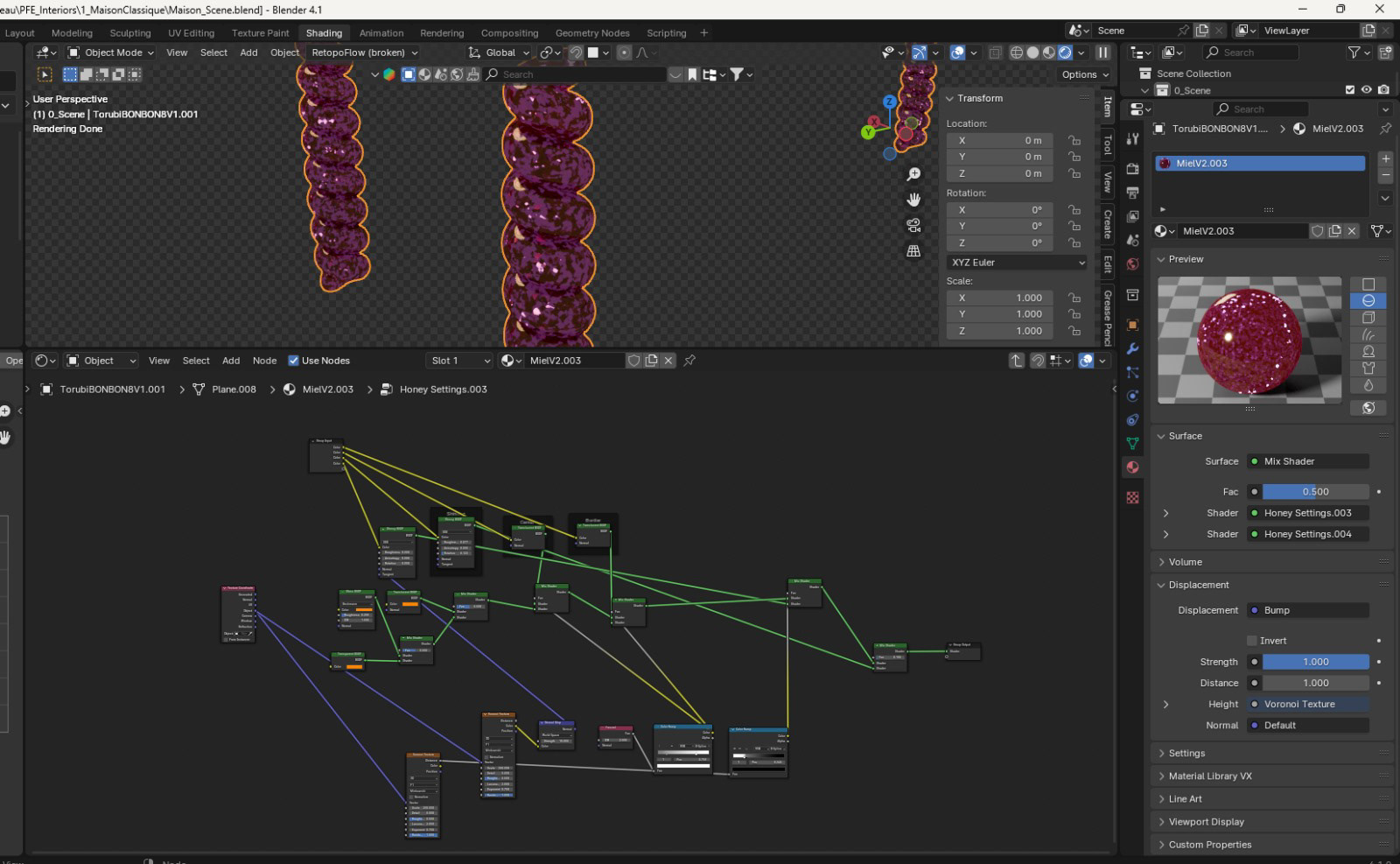Toggle the Invert checkbox under Displacement

coord(1252,641)
